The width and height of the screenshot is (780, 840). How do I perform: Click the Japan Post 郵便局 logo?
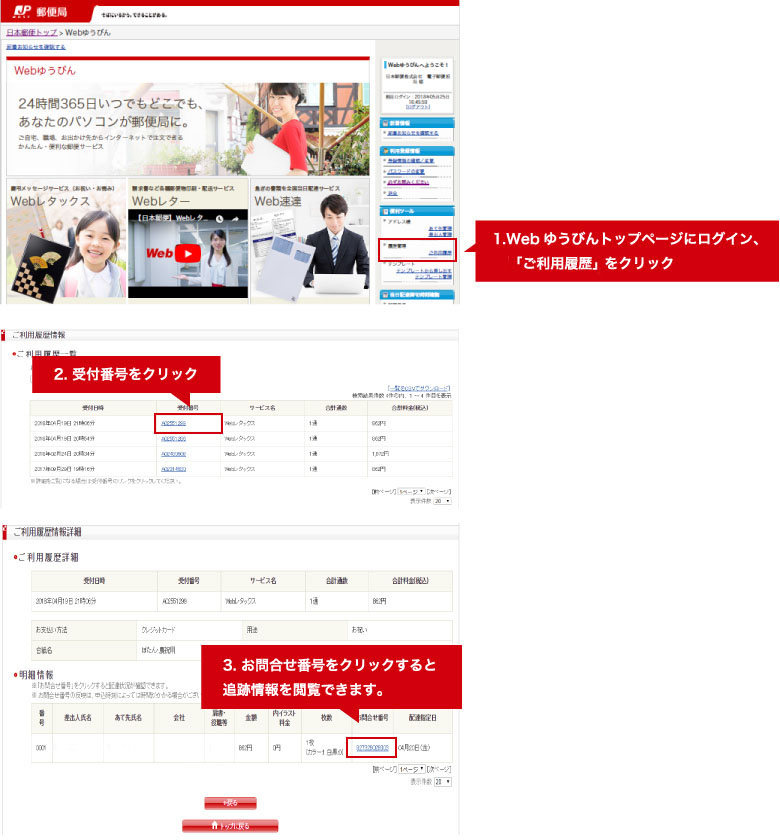[x=40, y=11]
